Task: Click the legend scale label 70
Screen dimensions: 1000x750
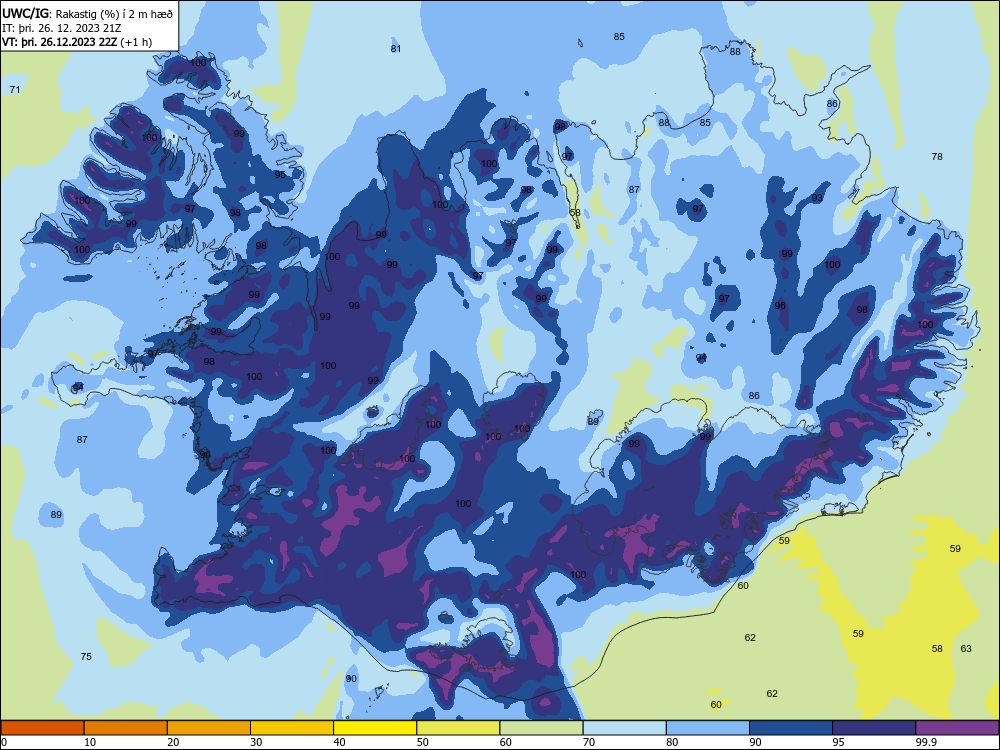Action: (589, 742)
